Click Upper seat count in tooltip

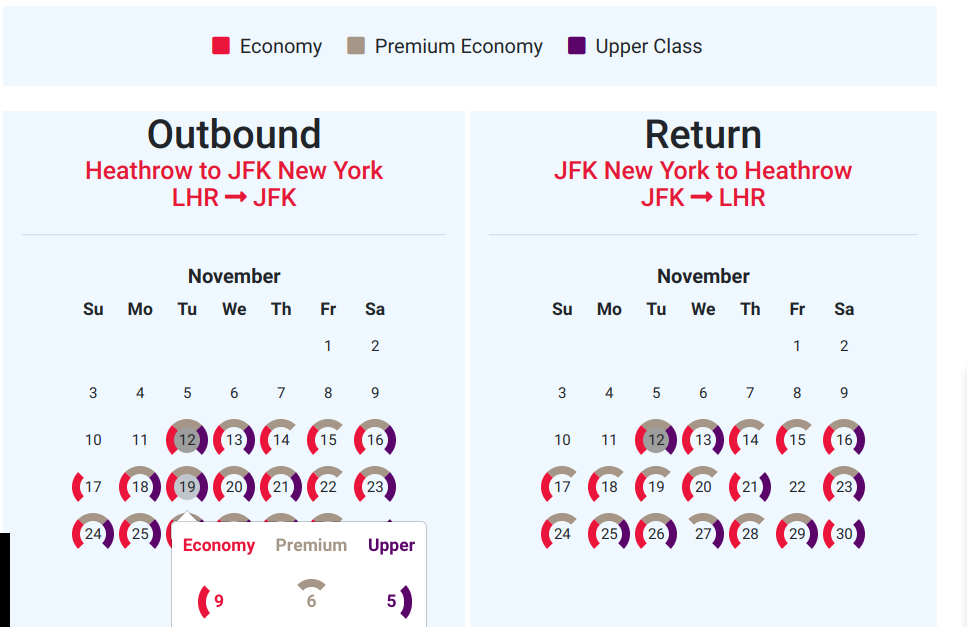392,601
